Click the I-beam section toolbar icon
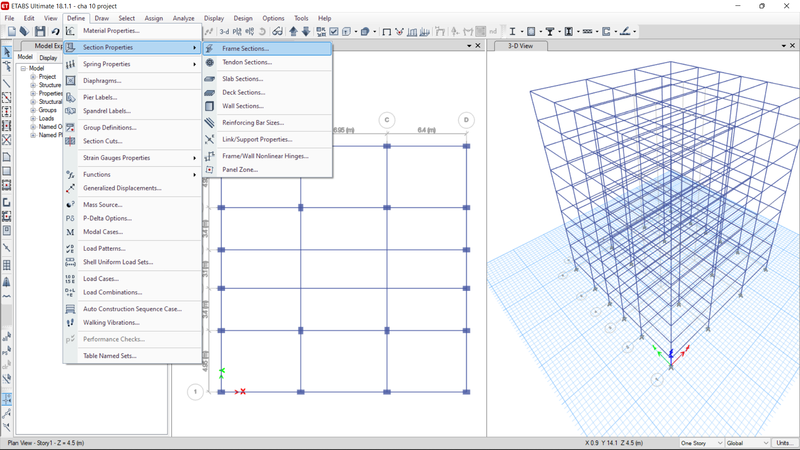This screenshot has width=800, height=450. pos(512,32)
